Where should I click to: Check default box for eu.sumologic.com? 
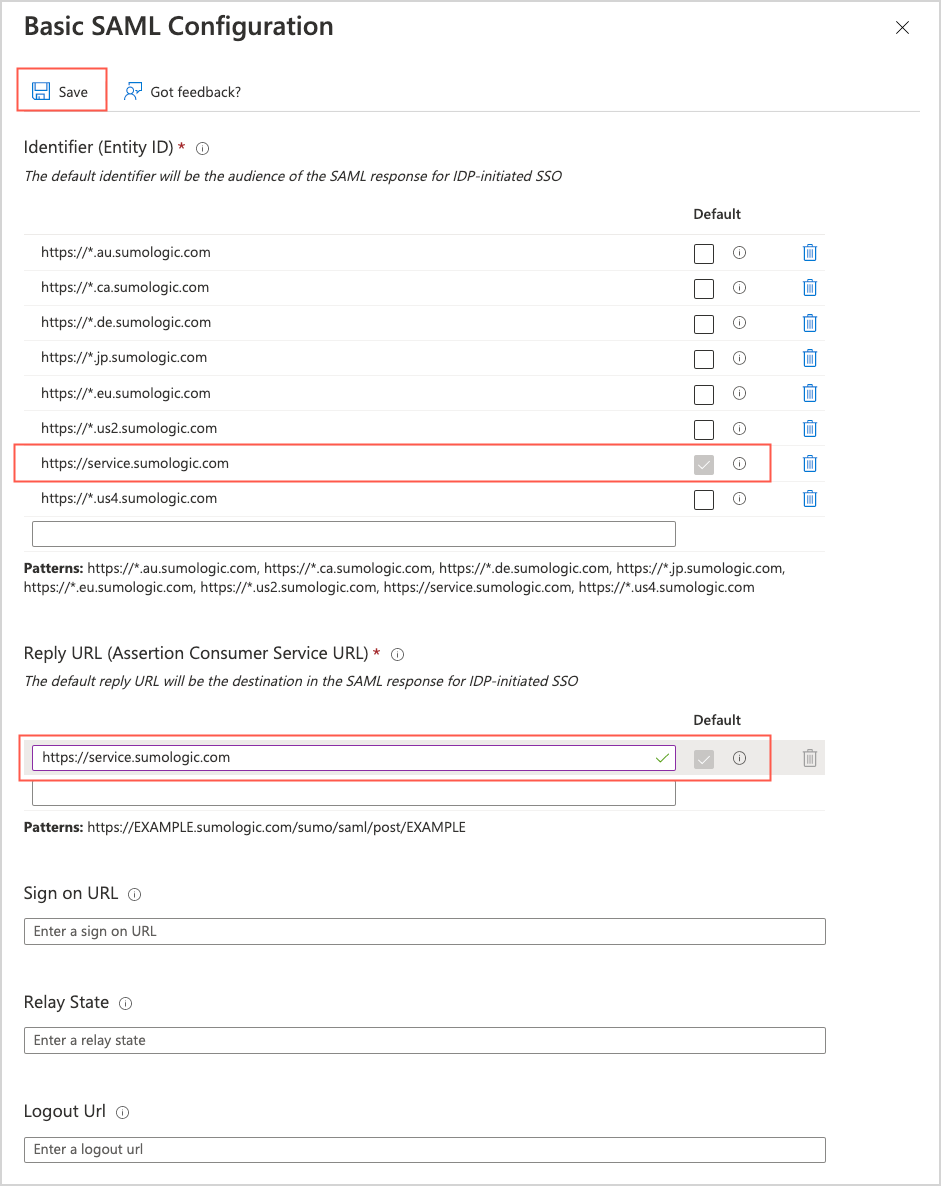[704, 394]
